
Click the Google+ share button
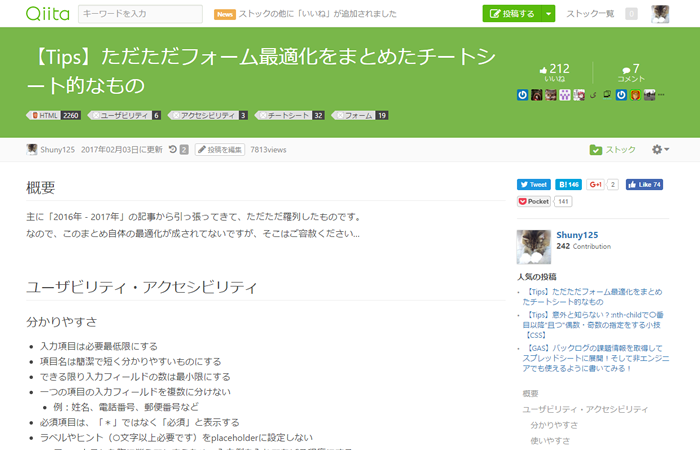point(595,184)
